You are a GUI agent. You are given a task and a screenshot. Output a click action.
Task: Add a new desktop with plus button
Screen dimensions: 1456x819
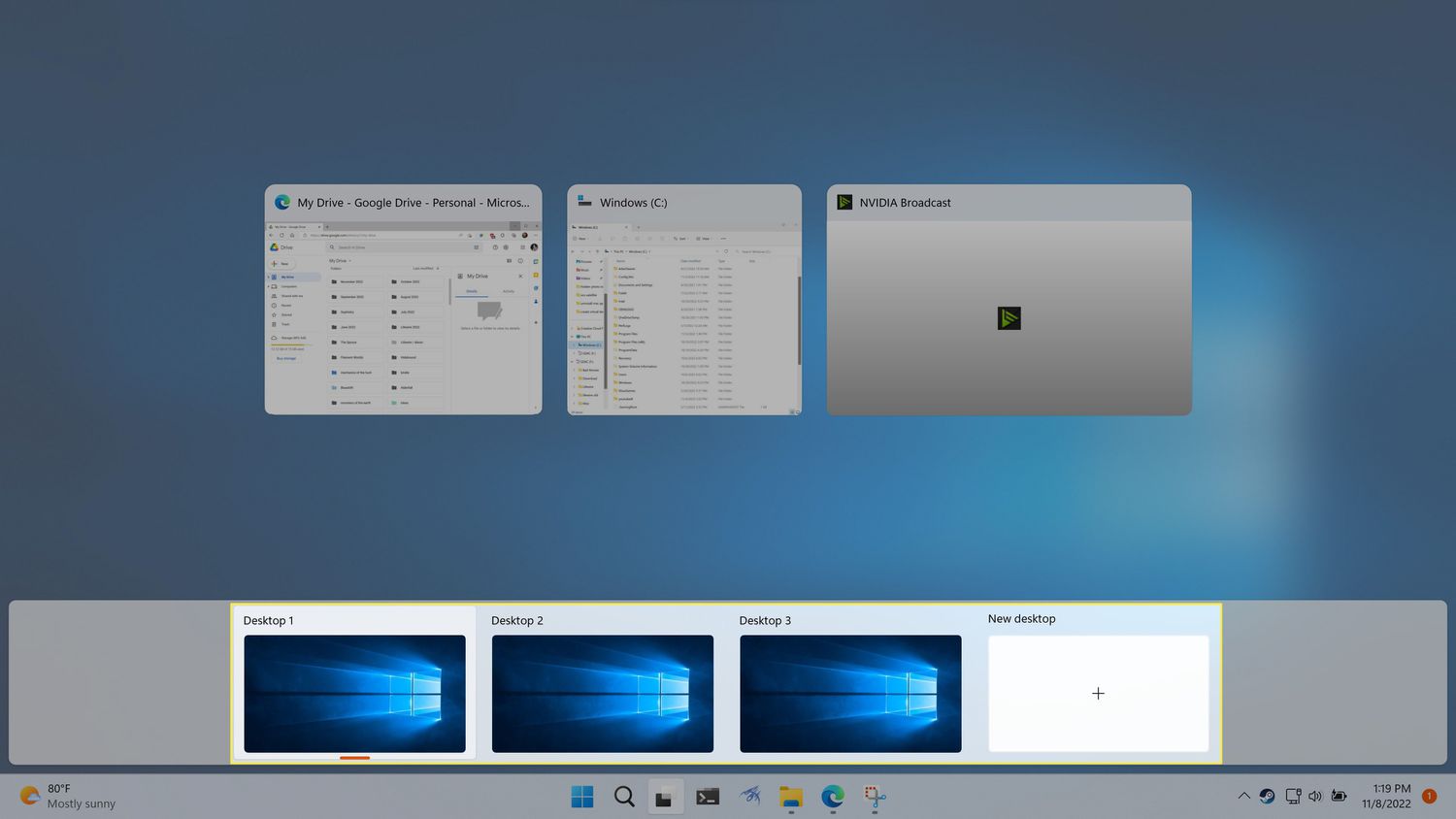click(1098, 693)
